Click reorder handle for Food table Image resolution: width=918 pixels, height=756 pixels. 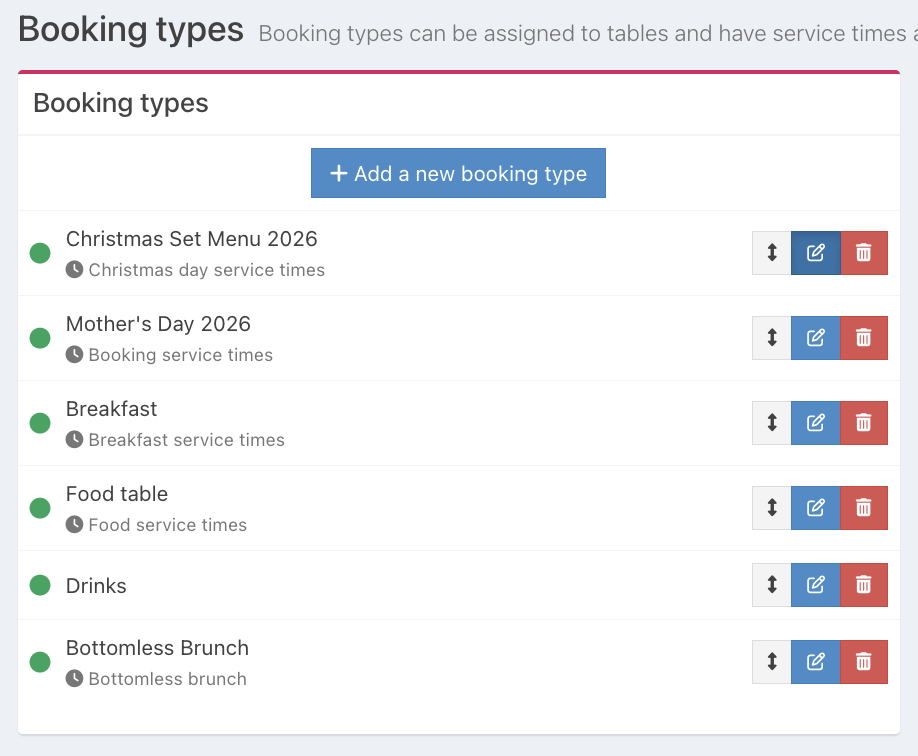[772, 508]
